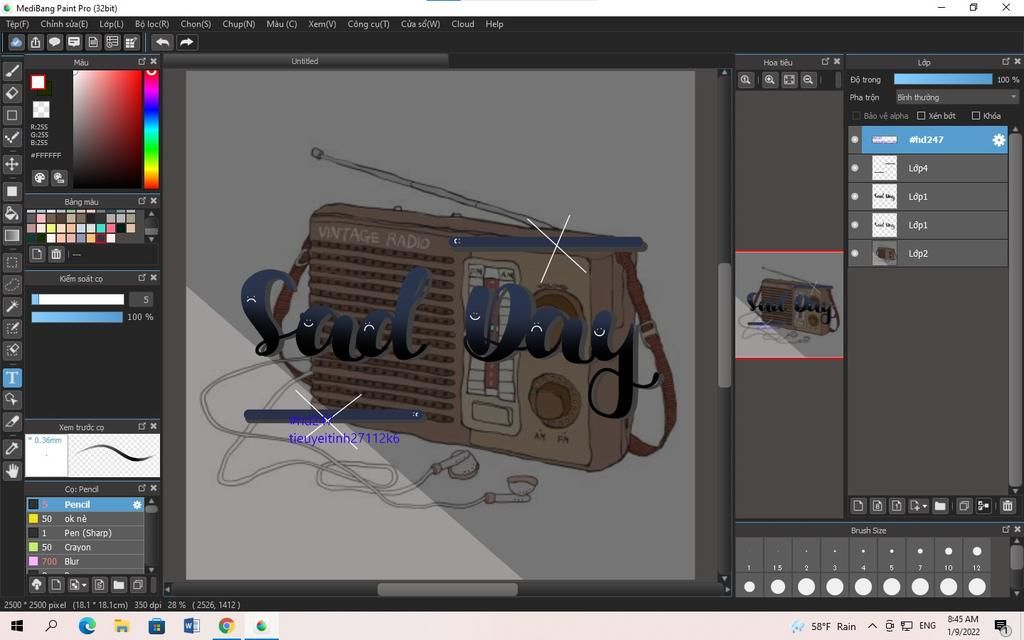
Task: Hide the Lớp2 layer
Action: (x=854, y=253)
